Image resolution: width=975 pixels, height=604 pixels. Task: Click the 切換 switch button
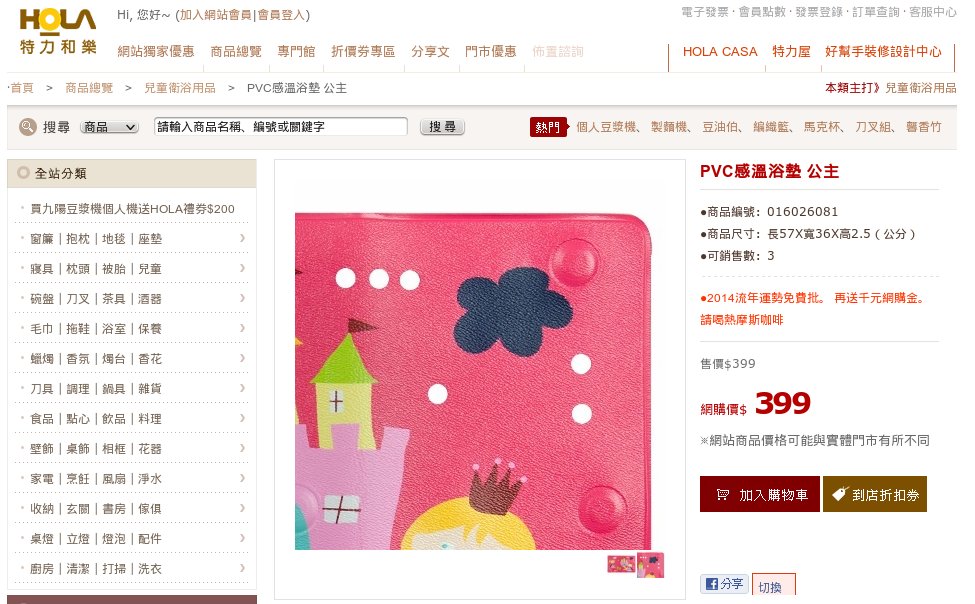coord(773,585)
